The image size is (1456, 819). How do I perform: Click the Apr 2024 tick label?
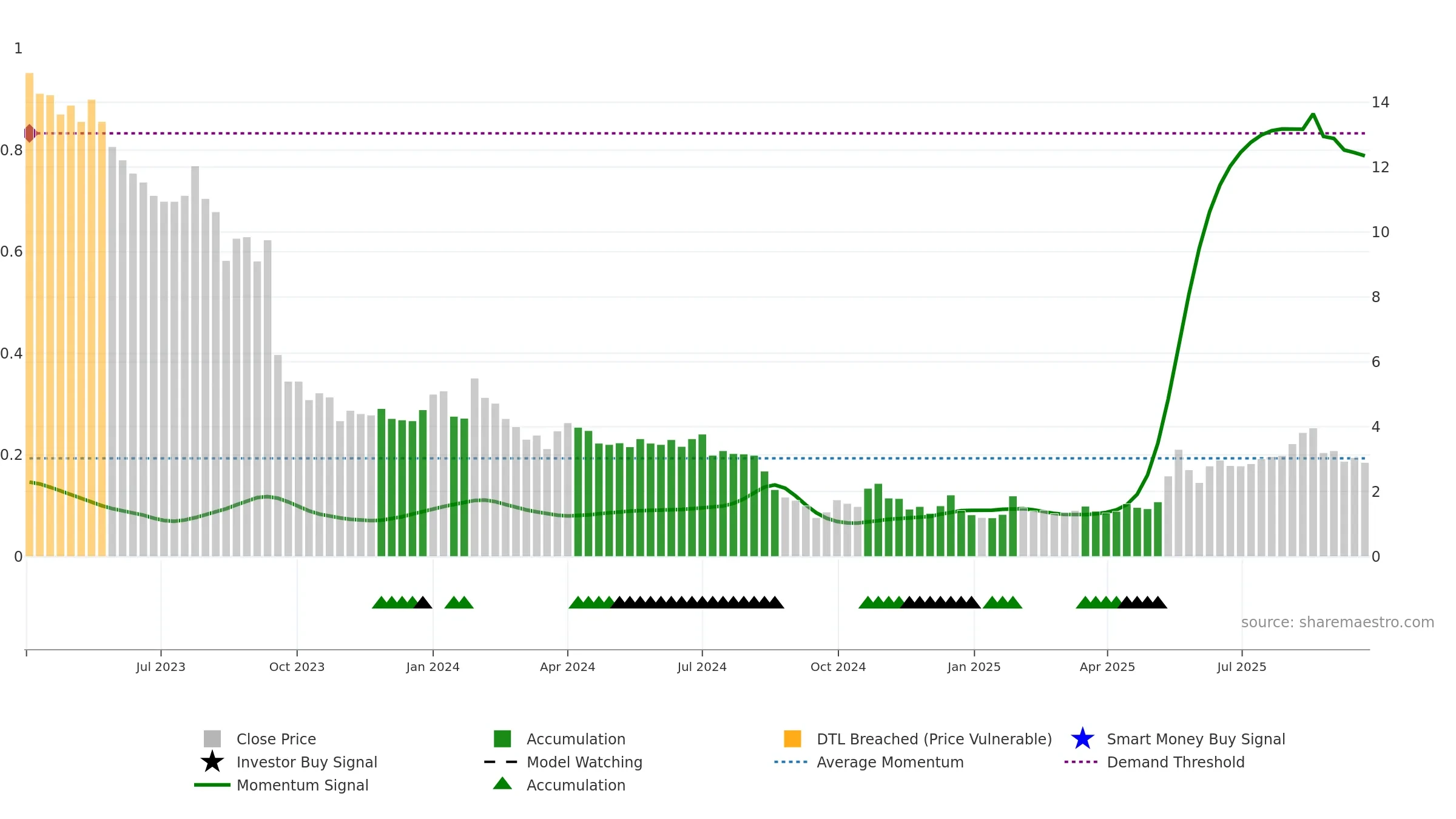tap(567, 667)
